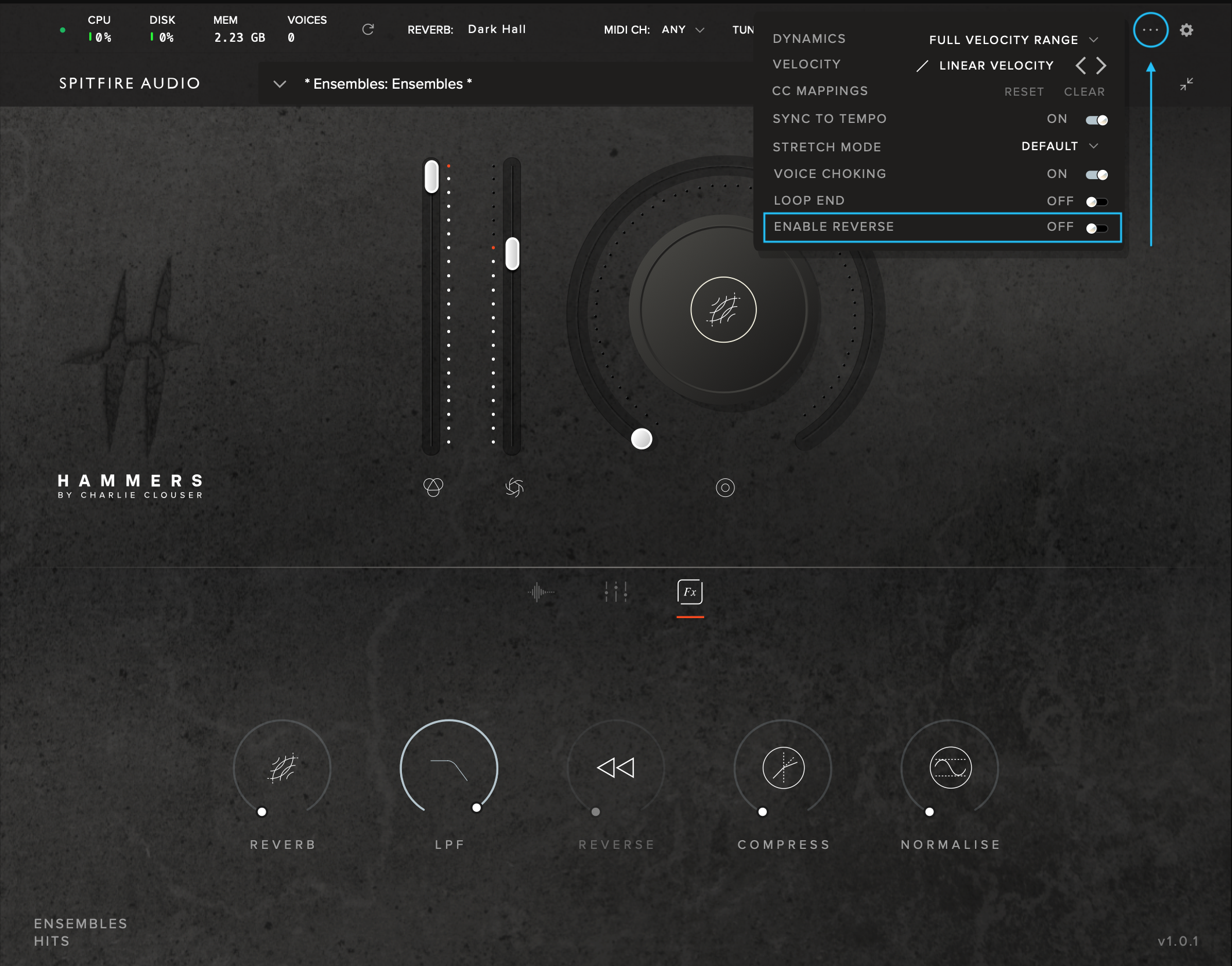Open the three-dot options menu
Image resolution: width=1232 pixels, height=966 pixels.
(1150, 30)
